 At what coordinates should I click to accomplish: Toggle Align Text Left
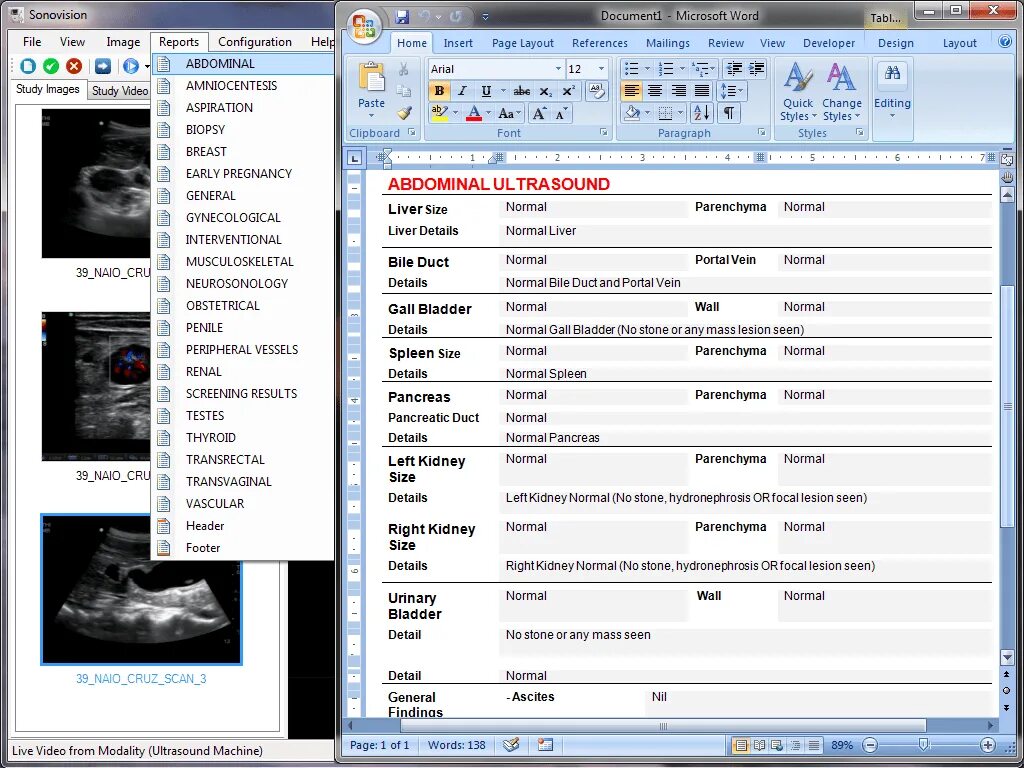click(632, 91)
